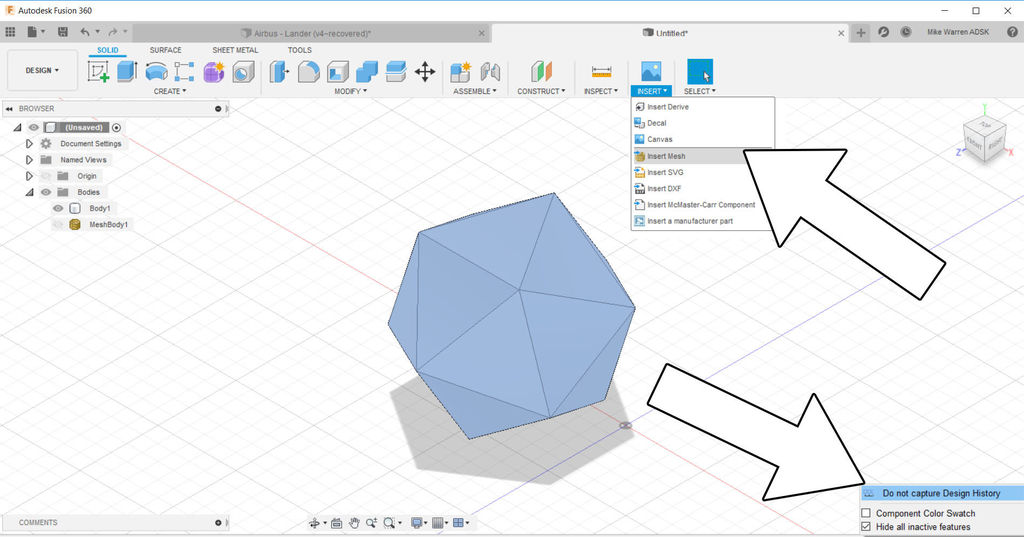This screenshot has height=537, width=1024.
Task: Select the Create Form tool
Action: click(x=214, y=71)
